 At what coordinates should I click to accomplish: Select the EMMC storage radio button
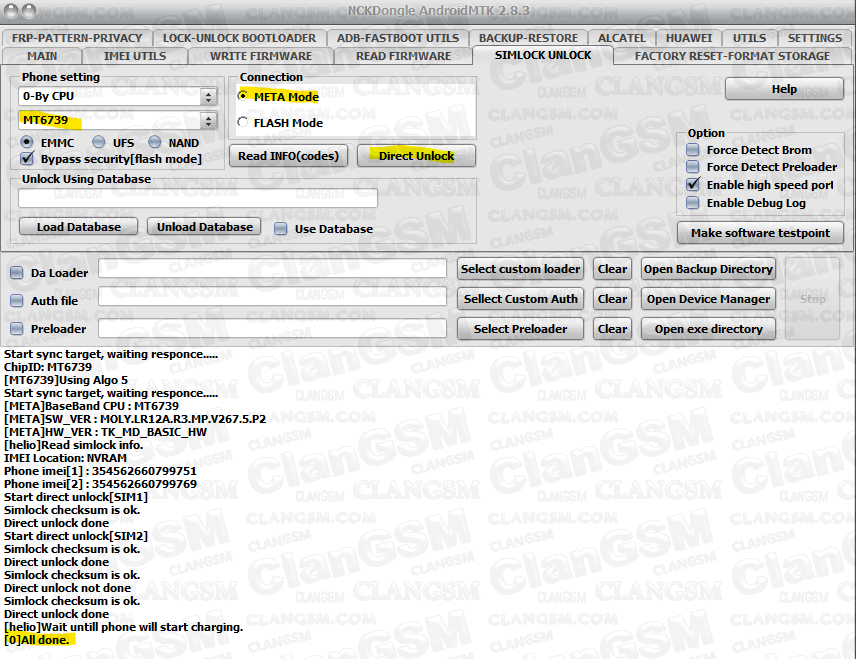point(27,143)
